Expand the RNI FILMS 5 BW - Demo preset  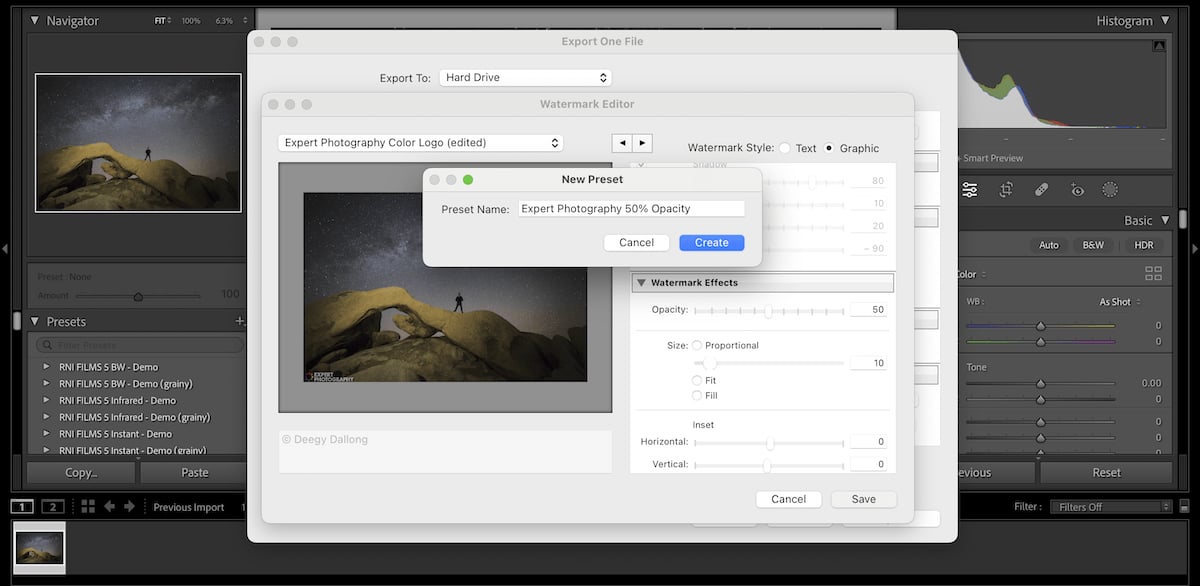(45, 366)
